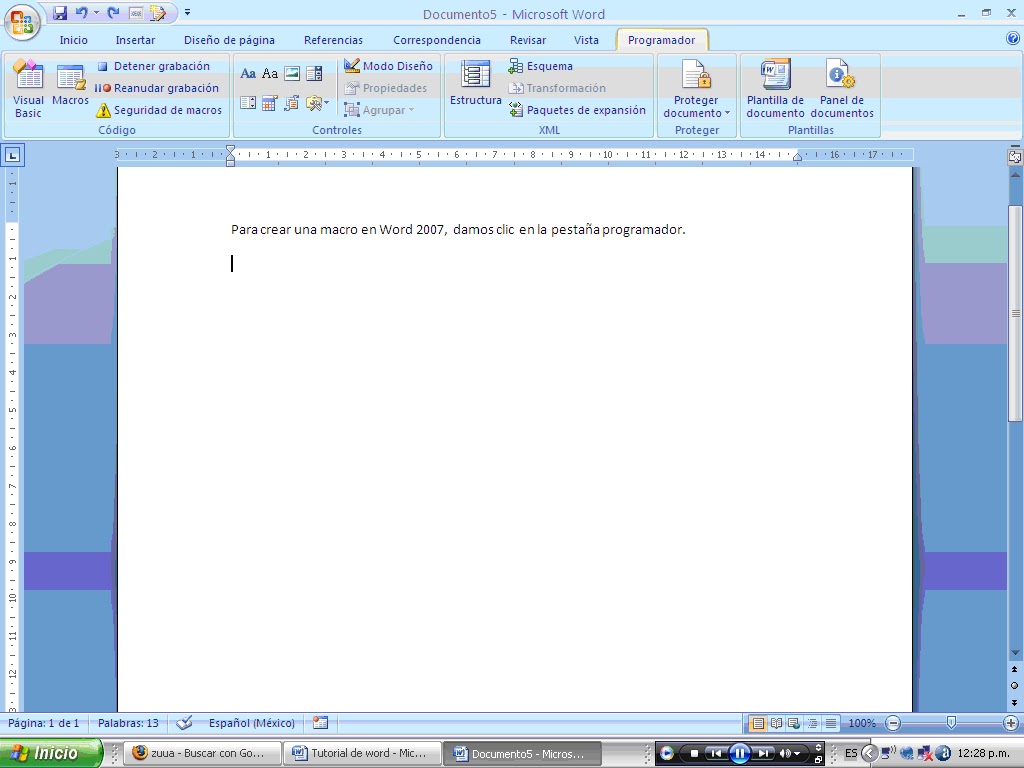Switch to the Revisar tab
This screenshot has height=768, width=1024.
(x=527, y=40)
